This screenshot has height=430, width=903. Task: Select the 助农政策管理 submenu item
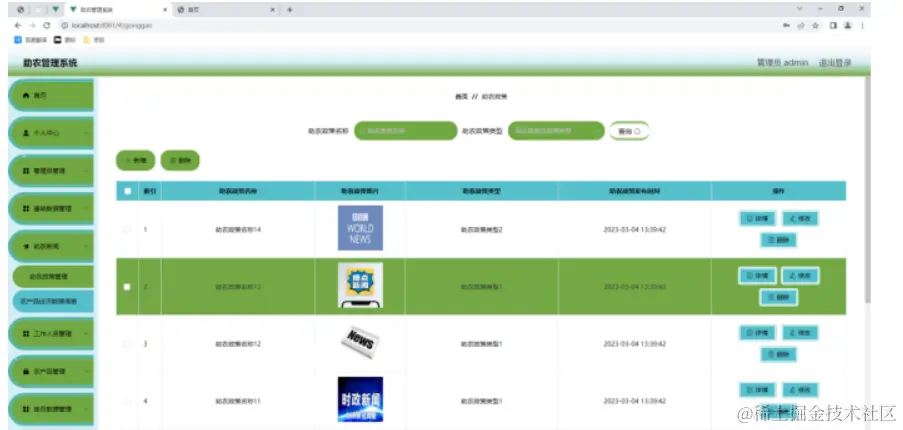click(x=53, y=277)
